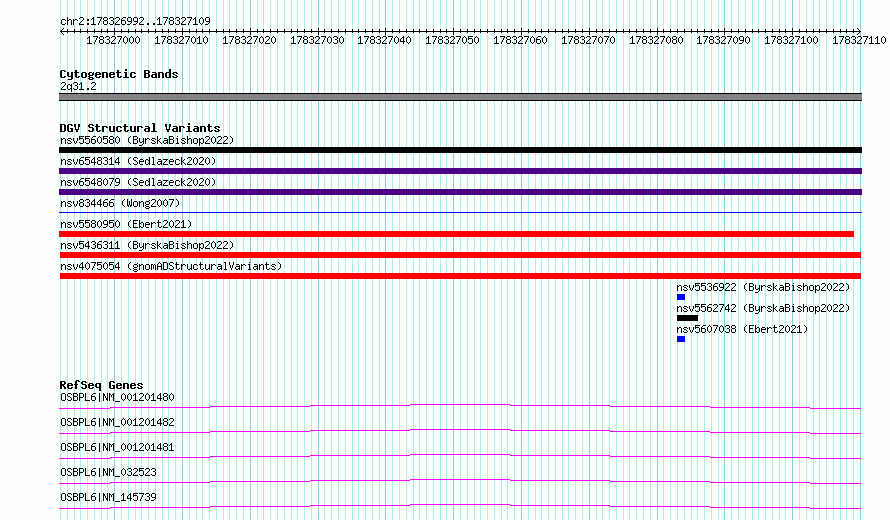
Task: Click the Cytogenetic Bands track title
Action: click(119, 74)
